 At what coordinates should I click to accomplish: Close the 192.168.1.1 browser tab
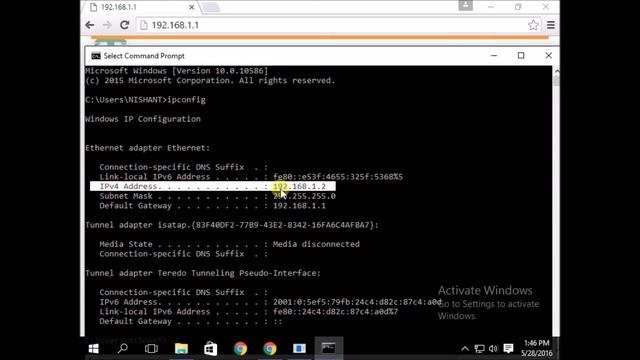click(191, 7)
